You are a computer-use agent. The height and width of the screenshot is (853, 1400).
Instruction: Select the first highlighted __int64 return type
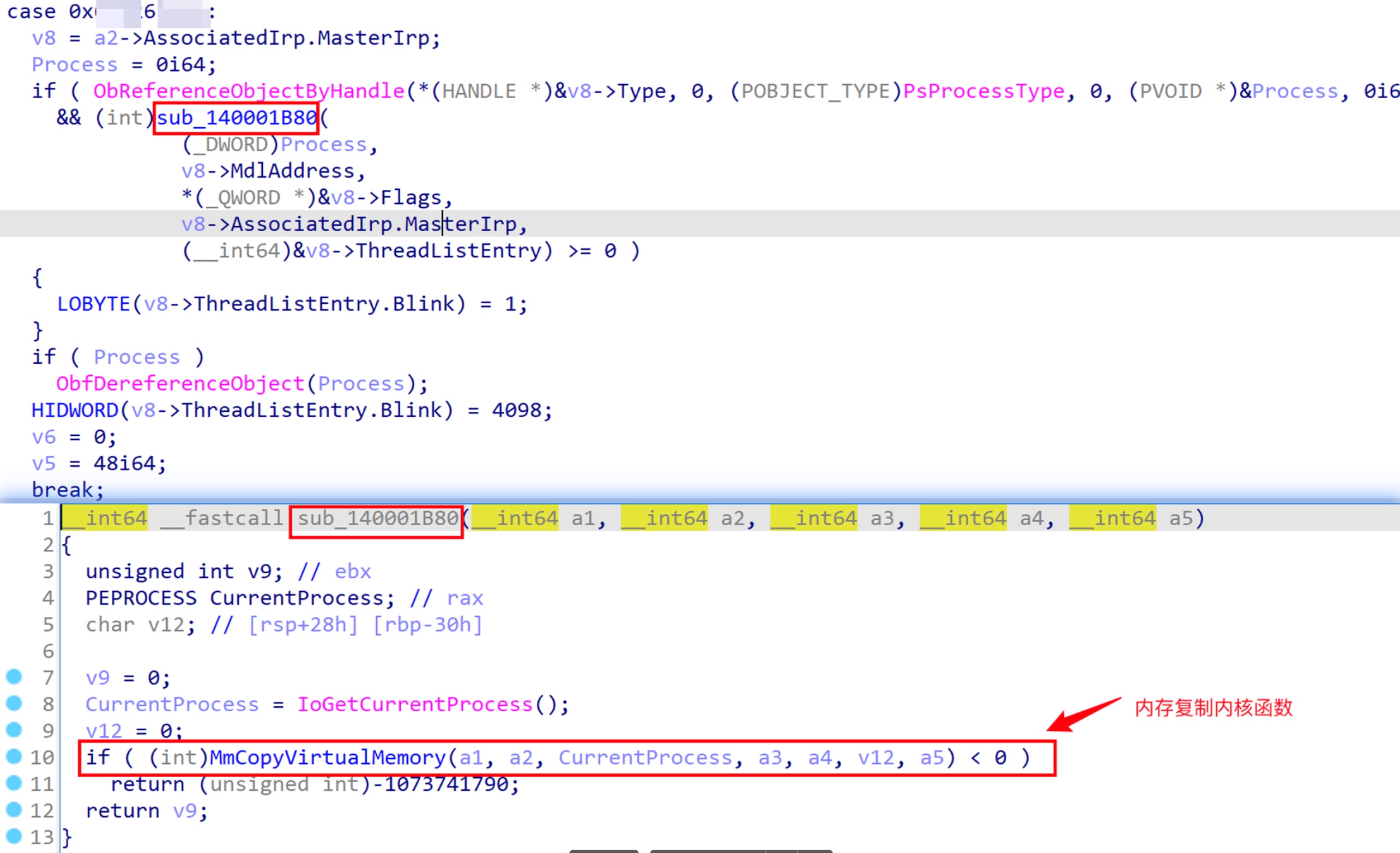[x=105, y=519]
